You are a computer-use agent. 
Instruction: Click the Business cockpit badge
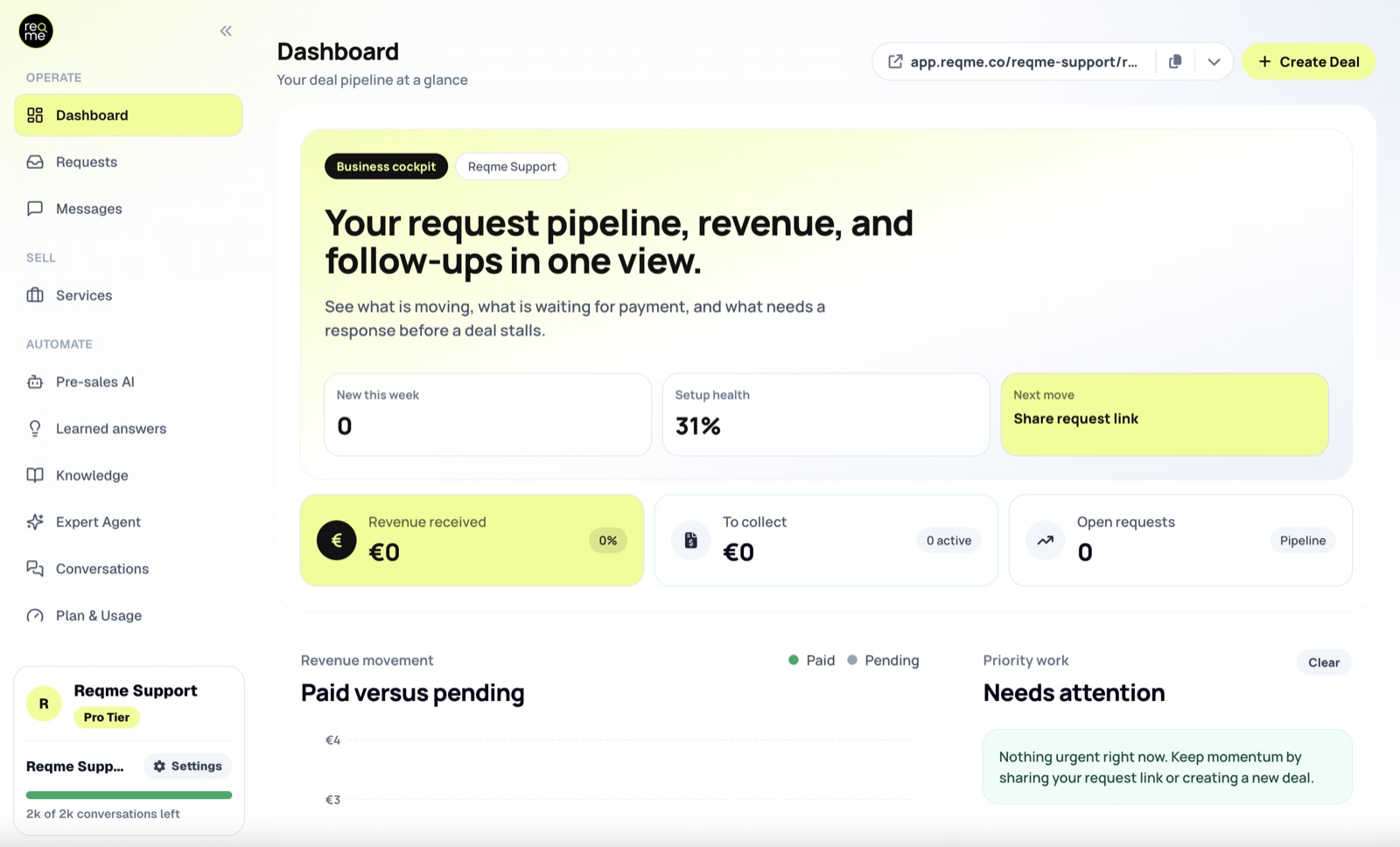pyautogui.click(x=386, y=166)
